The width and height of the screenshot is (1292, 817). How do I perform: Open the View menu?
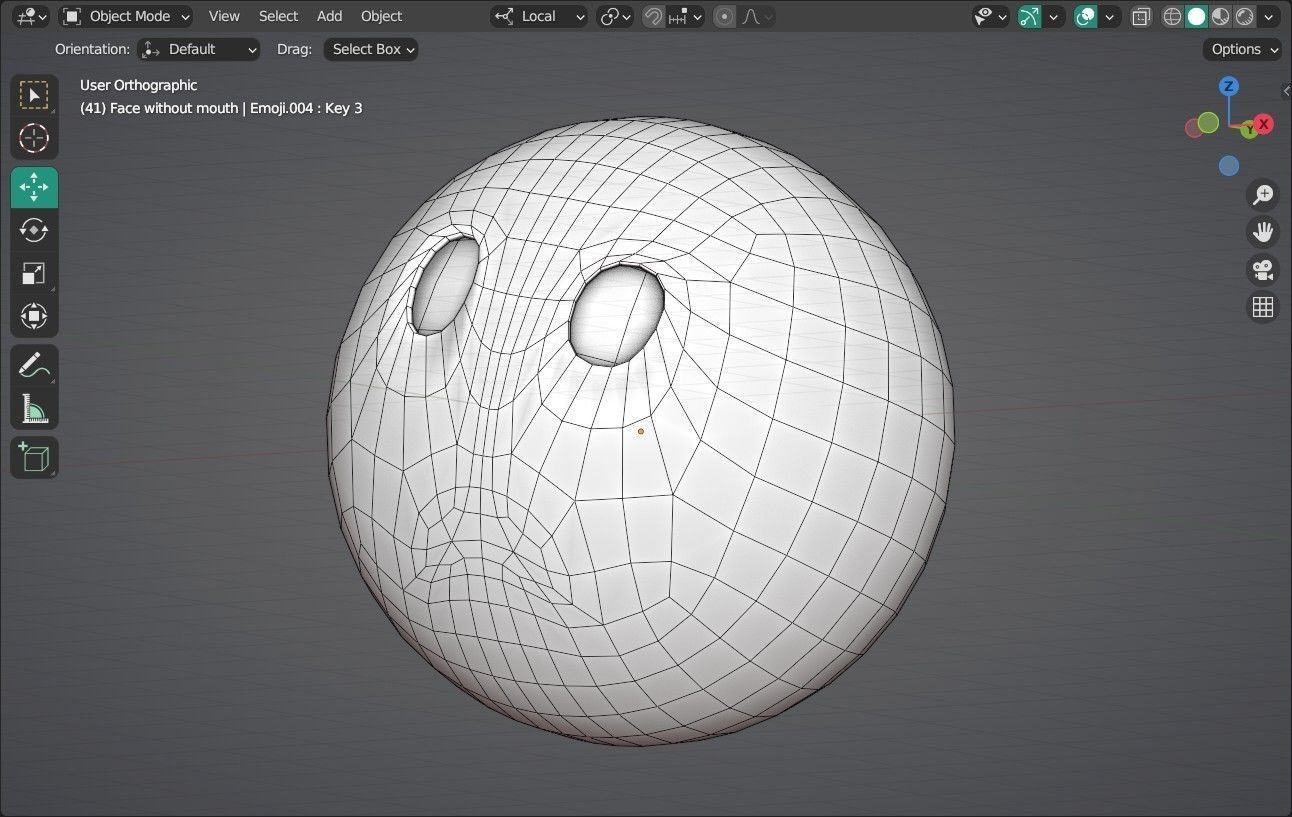click(x=224, y=16)
